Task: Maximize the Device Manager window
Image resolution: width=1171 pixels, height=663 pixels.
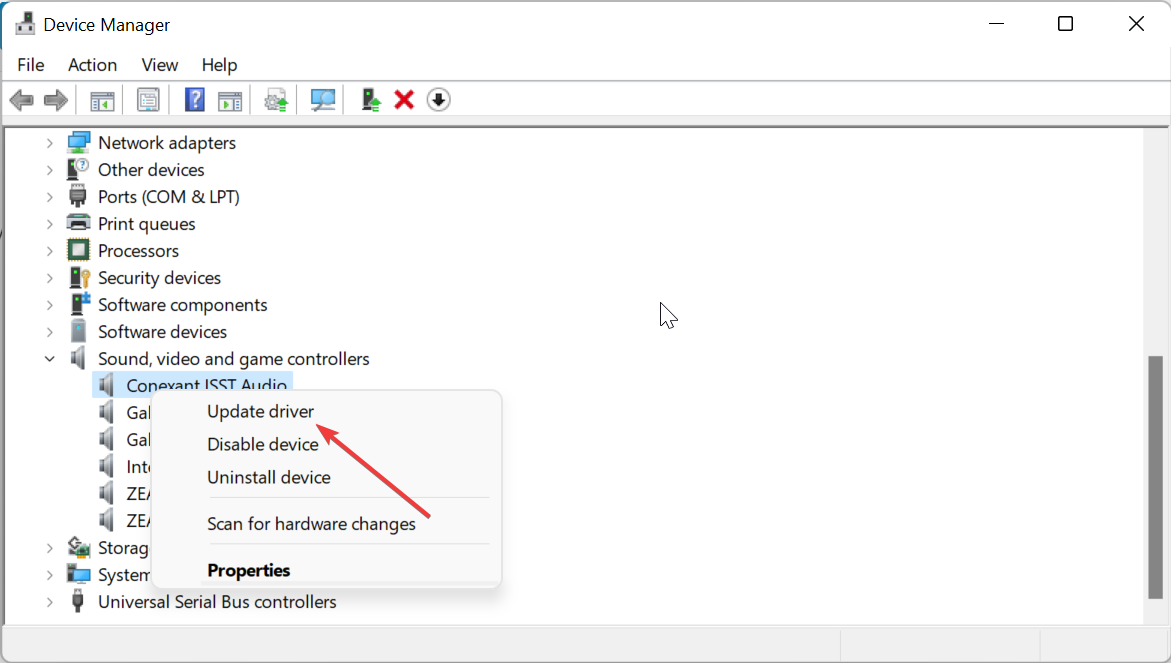Action: point(1066,24)
